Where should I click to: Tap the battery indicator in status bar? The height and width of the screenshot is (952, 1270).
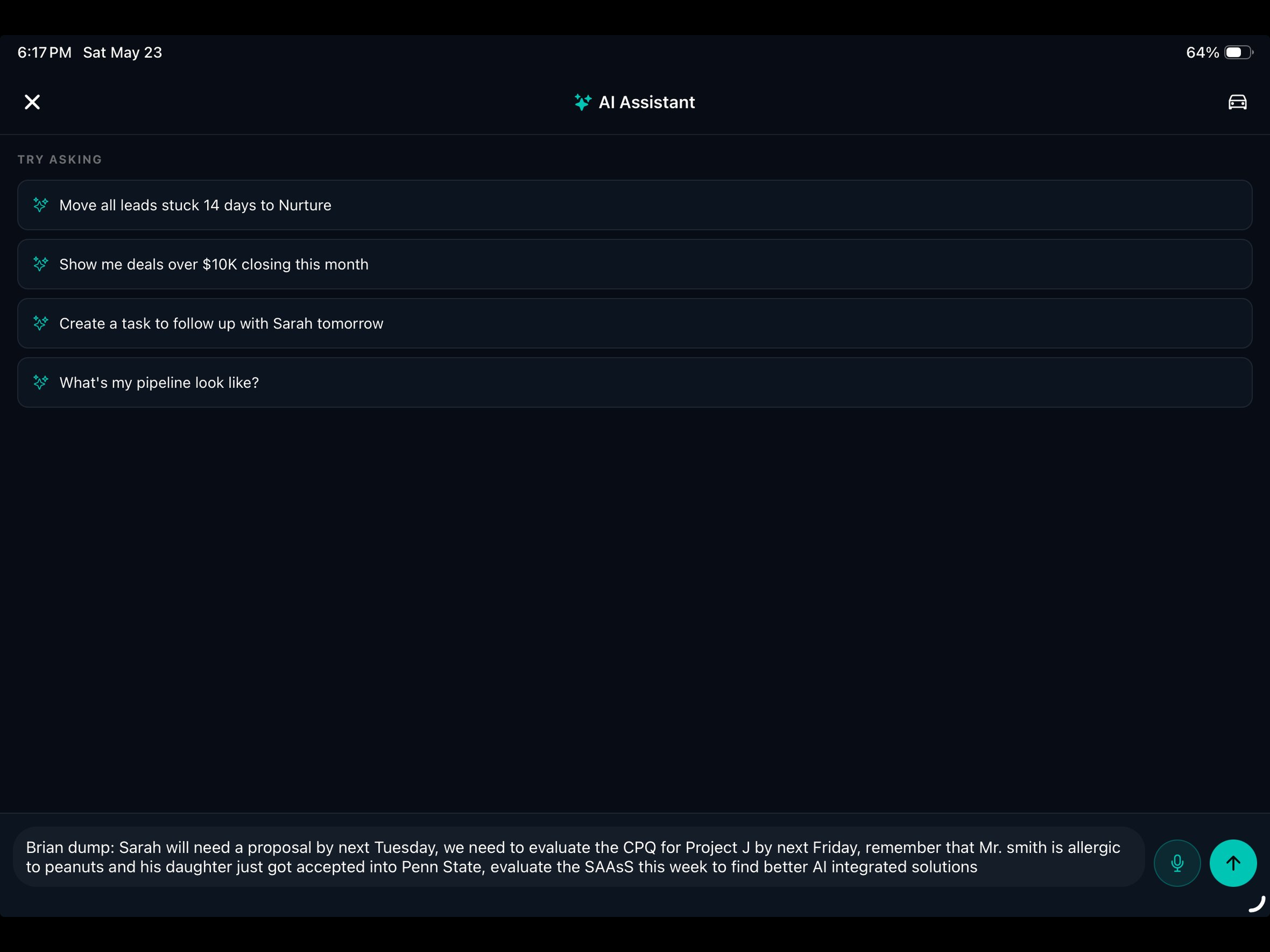(x=1239, y=52)
